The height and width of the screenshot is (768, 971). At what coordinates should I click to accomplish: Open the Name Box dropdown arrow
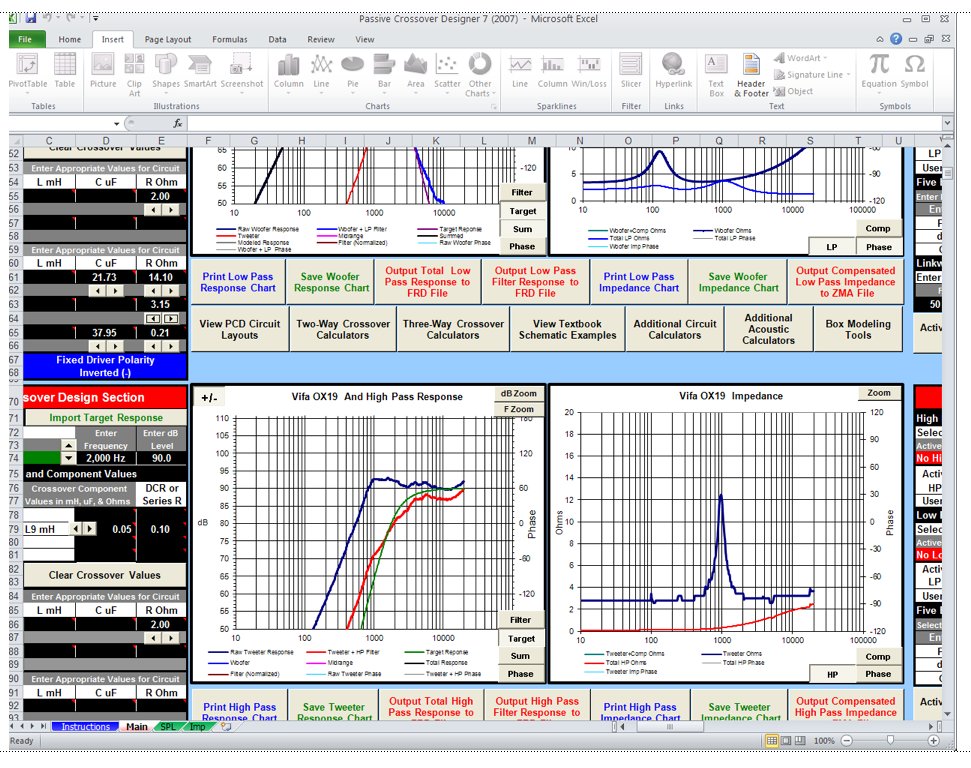point(116,124)
